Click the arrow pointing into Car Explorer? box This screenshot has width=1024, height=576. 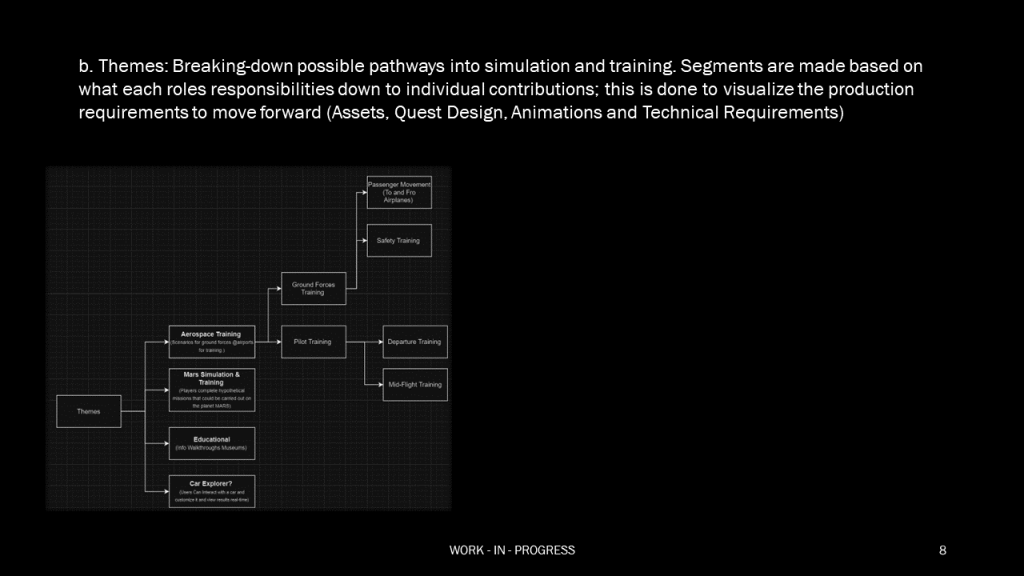(158, 491)
